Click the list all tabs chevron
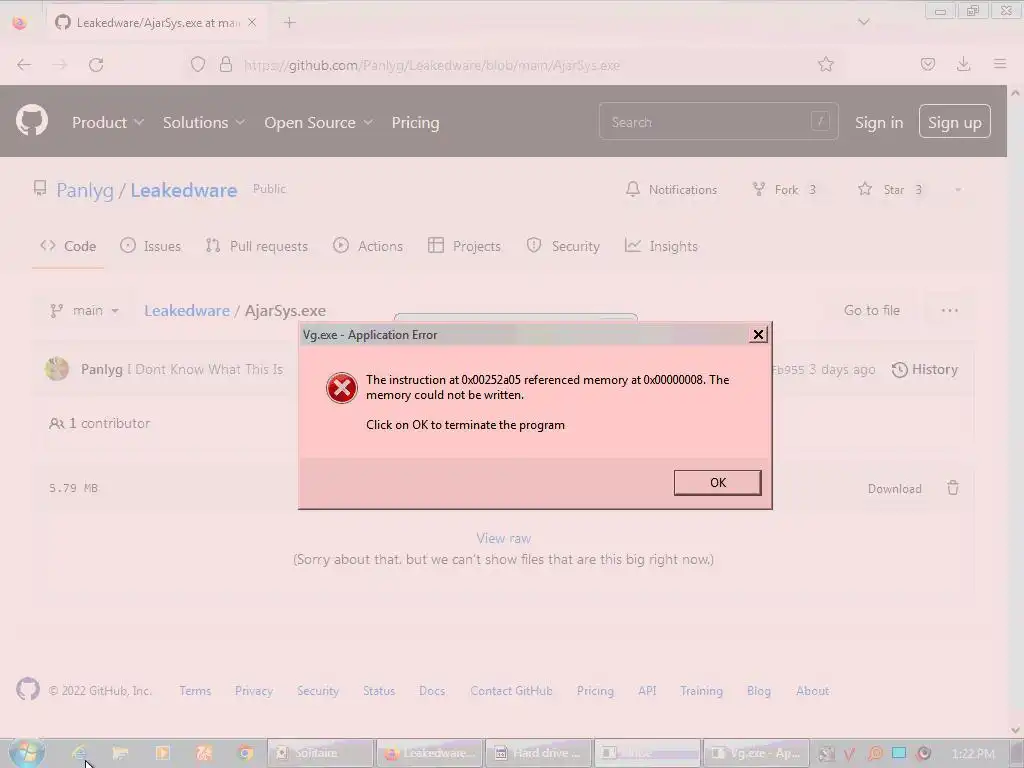The image size is (1024, 768). point(863,22)
